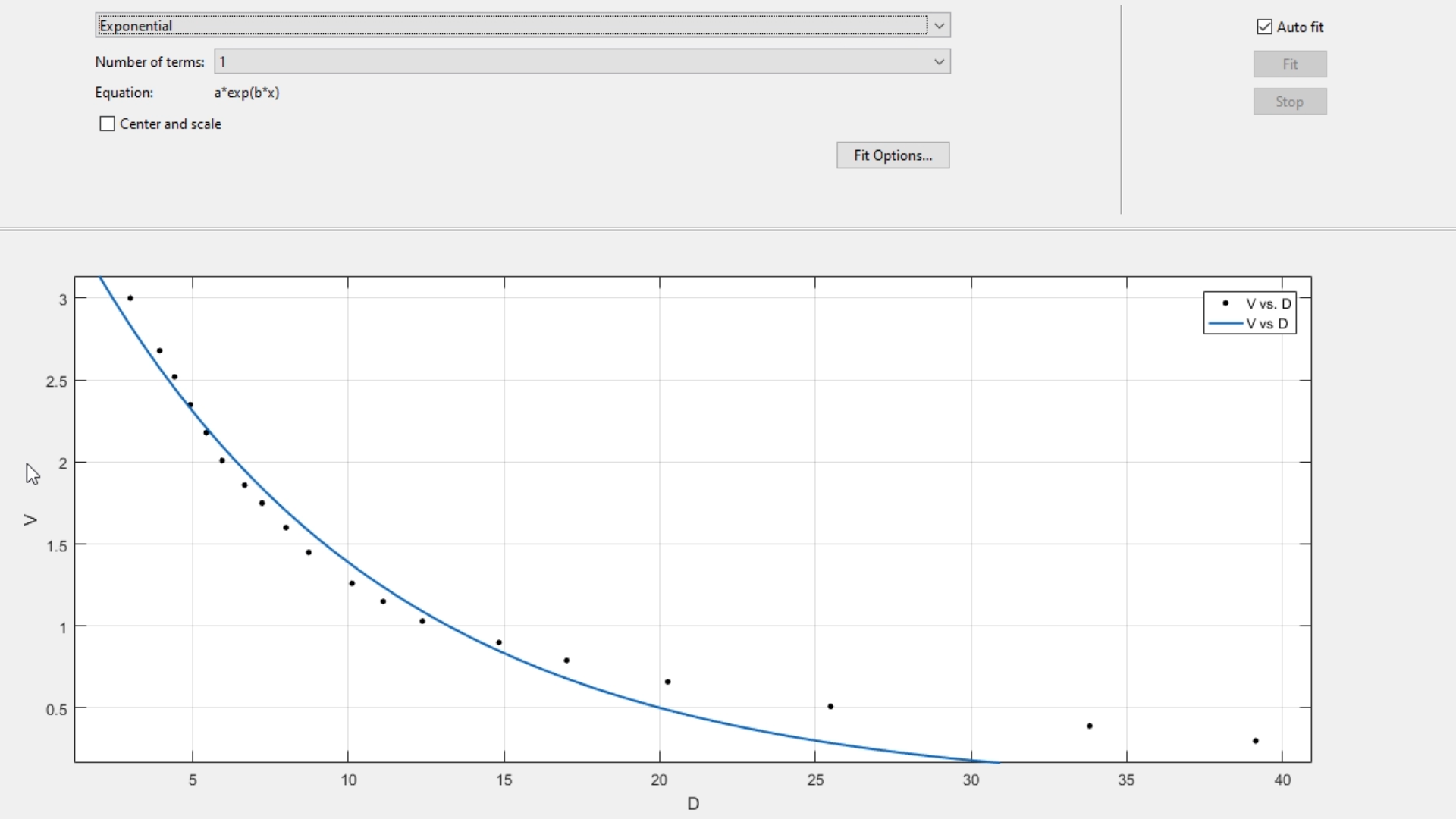
Task: Select the 'V vs D' fitted line legend entry
Action: [1266, 323]
